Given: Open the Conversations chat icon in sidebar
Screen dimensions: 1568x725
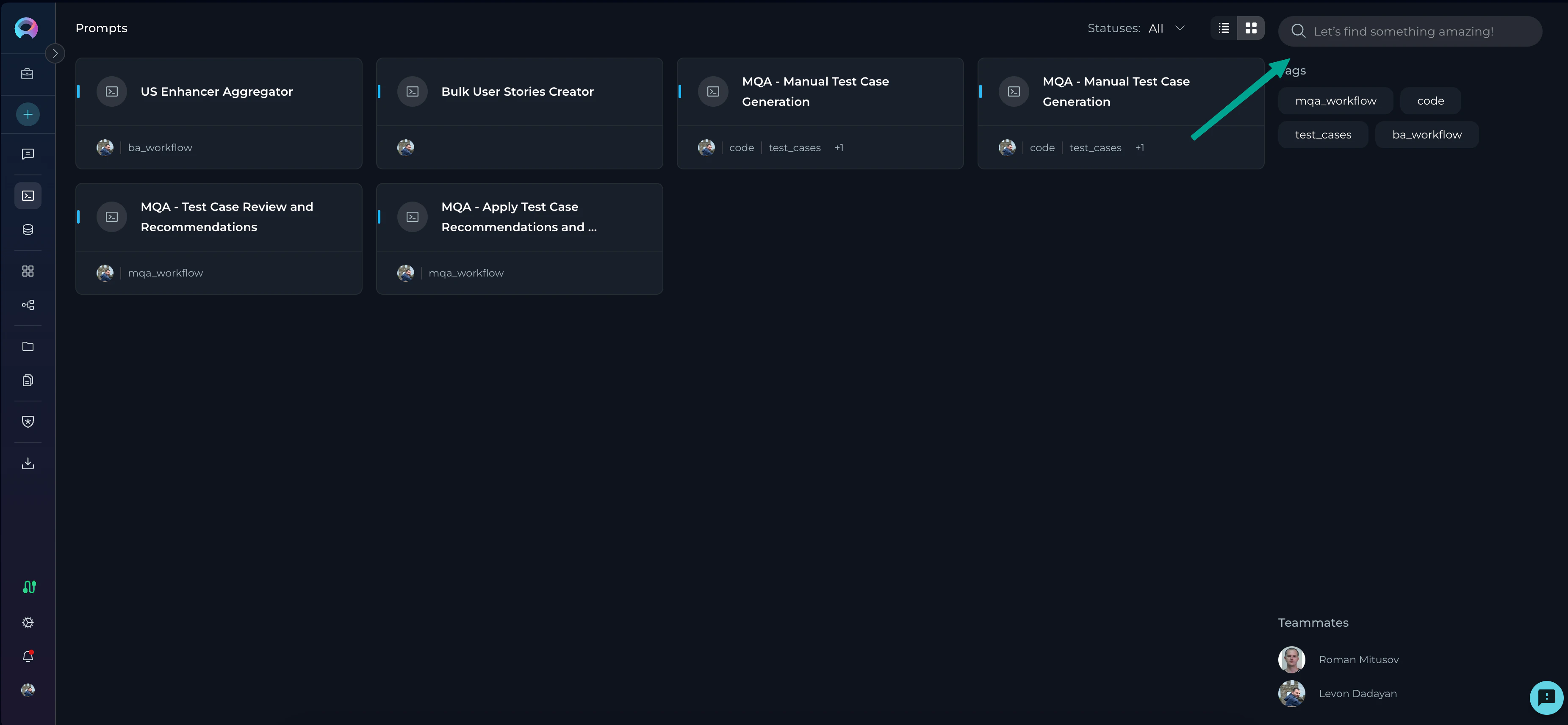Looking at the screenshot, I should pyautogui.click(x=28, y=153).
